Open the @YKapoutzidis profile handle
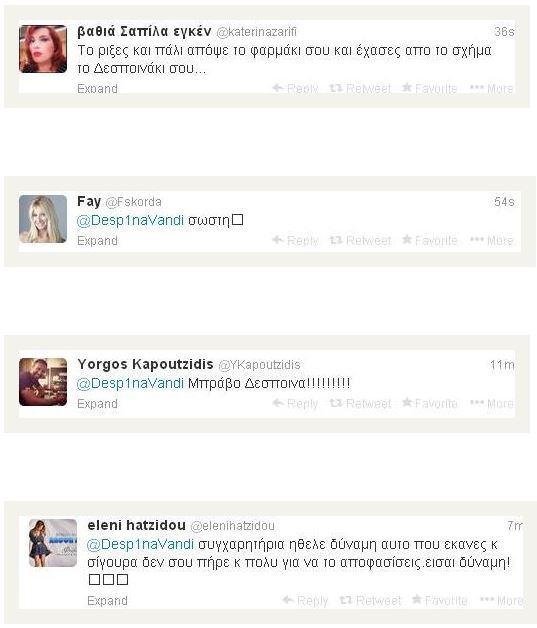The height and width of the screenshot is (628, 537). coord(259,364)
